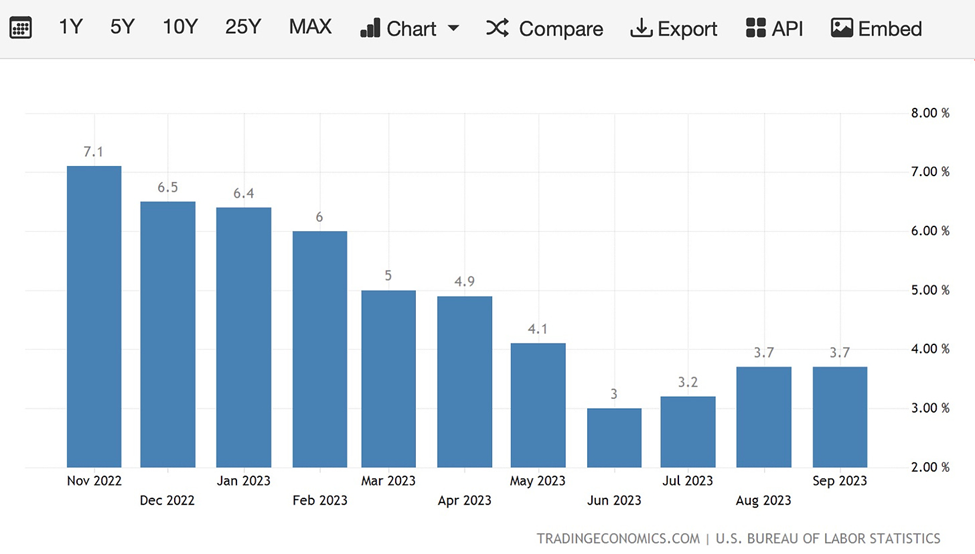Click the Export download icon
The image size is (975, 554).
click(640, 28)
